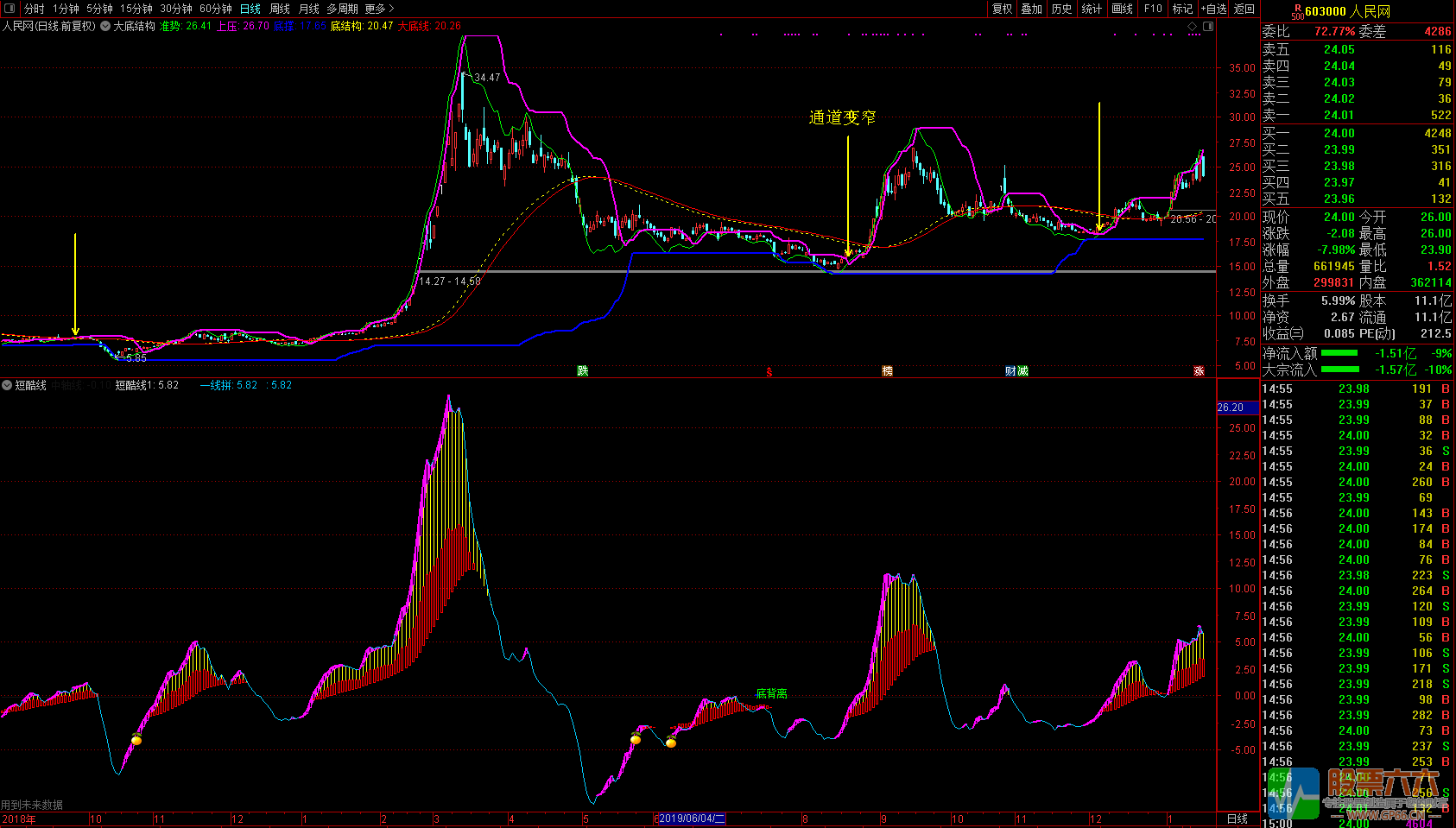Click the panel layout icon at top-left
This screenshot has width=1456, height=828.
[x=9, y=9]
